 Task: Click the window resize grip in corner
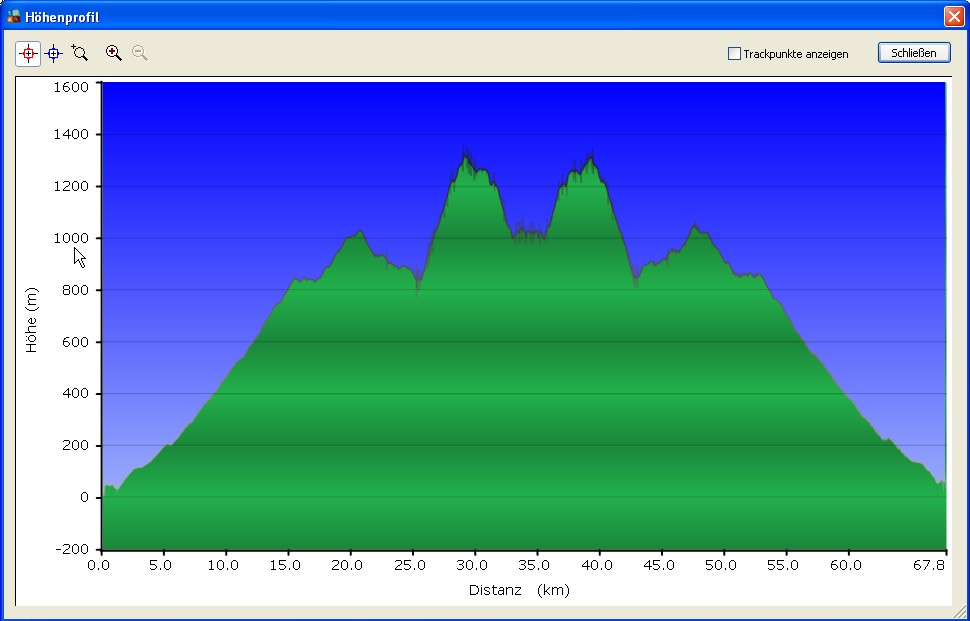960,612
